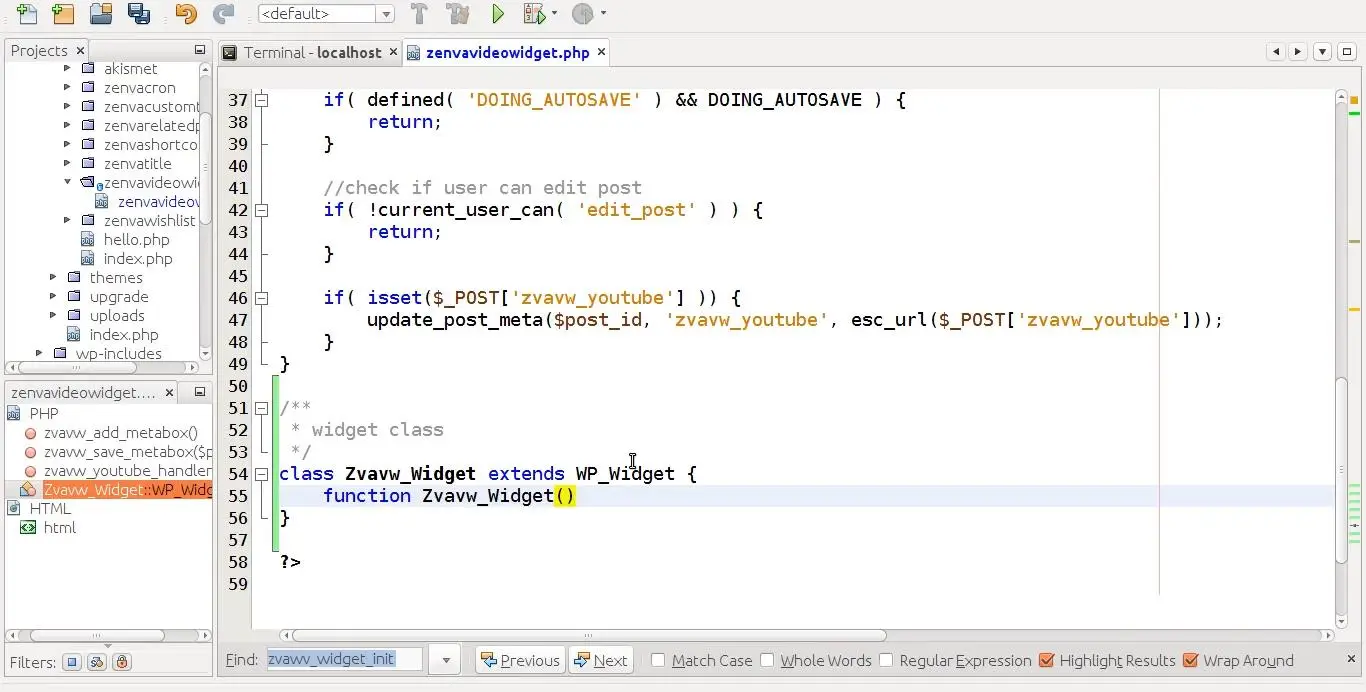Enable the Match Case checkbox

658,660
